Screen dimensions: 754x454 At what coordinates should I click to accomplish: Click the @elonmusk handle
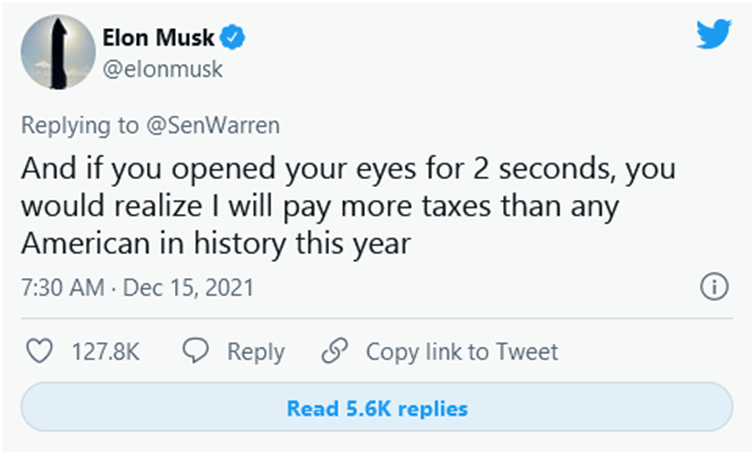point(163,69)
